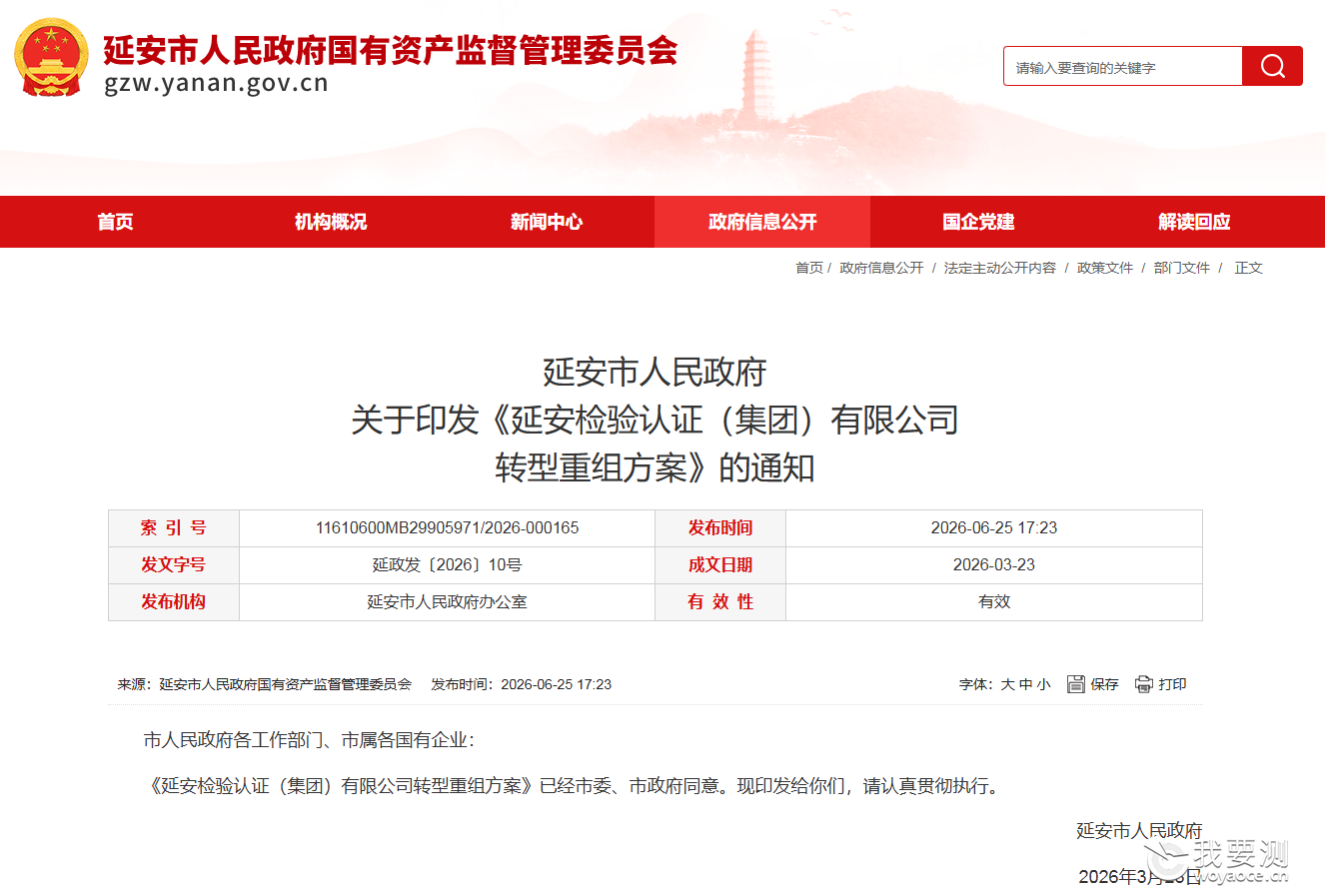Viewport: 1325px width, 896px height.
Task: Click the 发布时间 table header label
Action: point(719,527)
